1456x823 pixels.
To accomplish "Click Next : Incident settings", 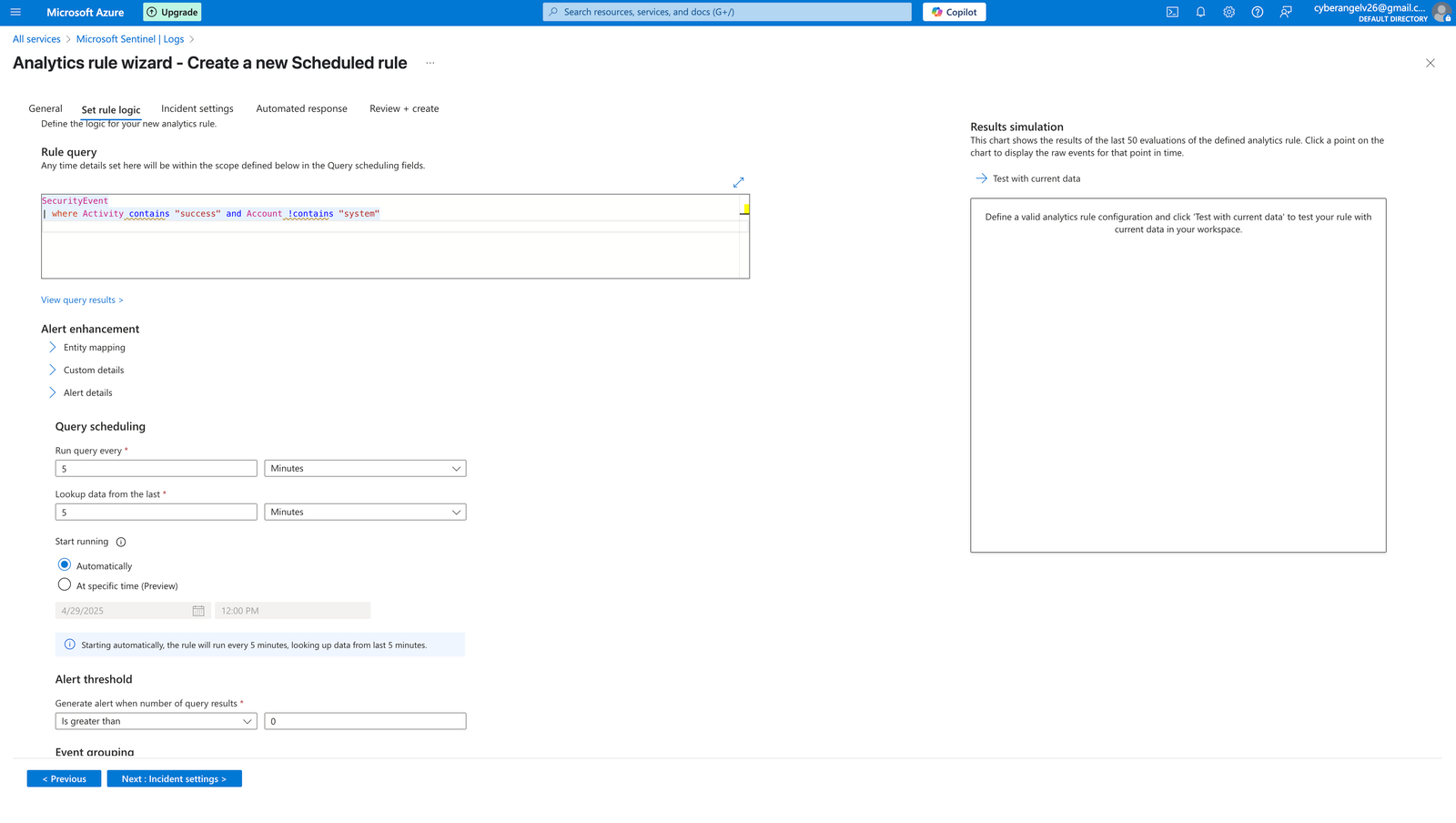I will coord(174,778).
